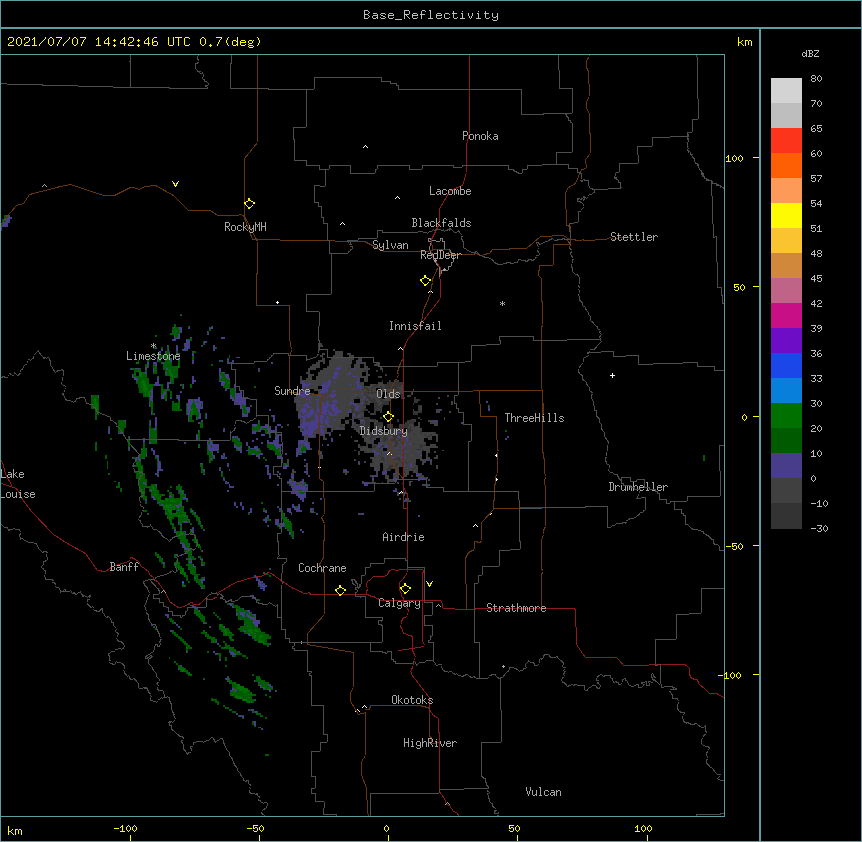The height and width of the screenshot is (842, 862).
Task: Click the Vulcan label
Action: (543, 792)
